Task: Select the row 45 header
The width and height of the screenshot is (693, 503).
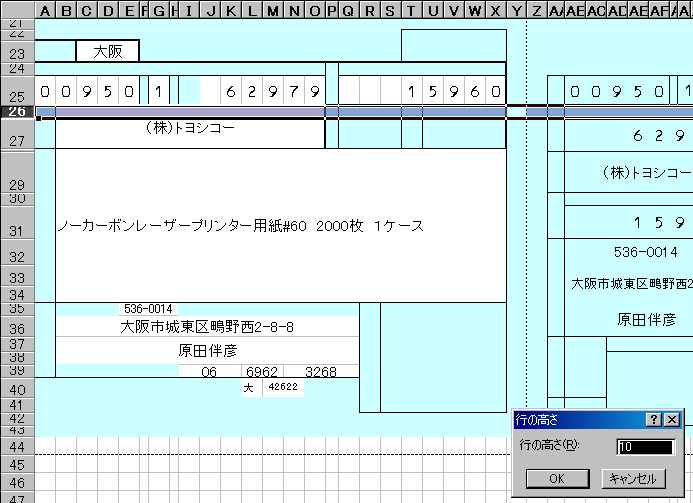Action: pos(17,465)
